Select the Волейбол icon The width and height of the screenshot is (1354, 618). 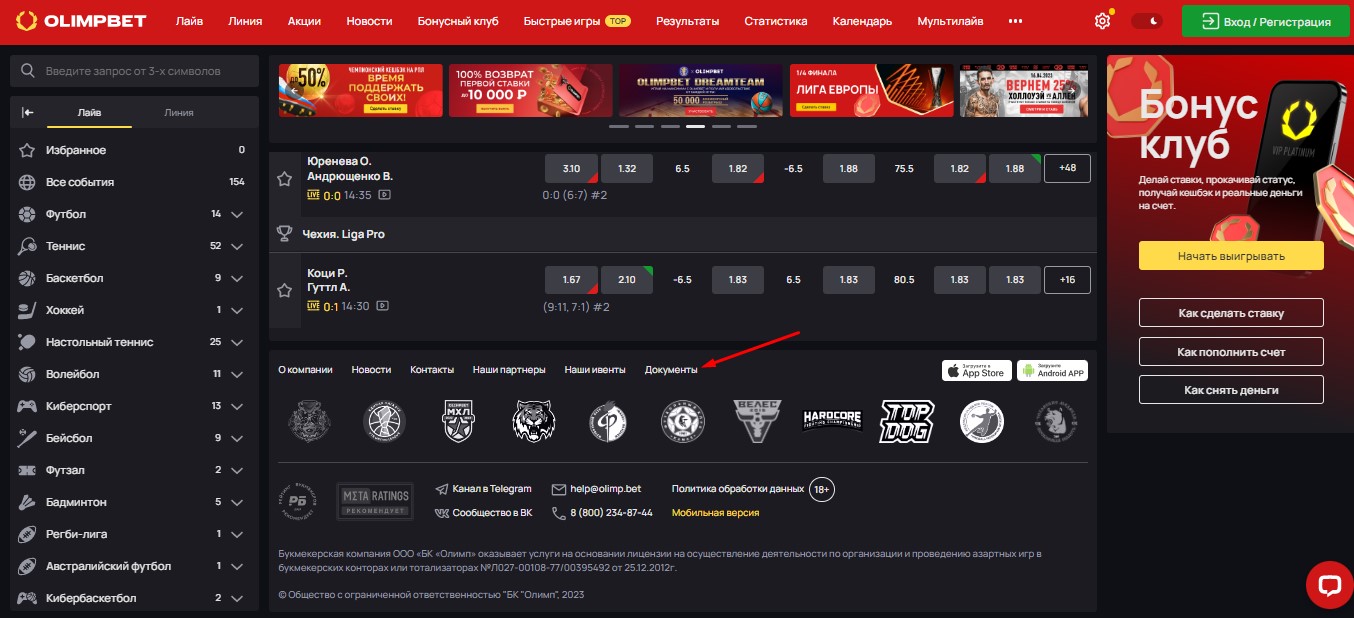pyautogui.click(x=28, y=374)
